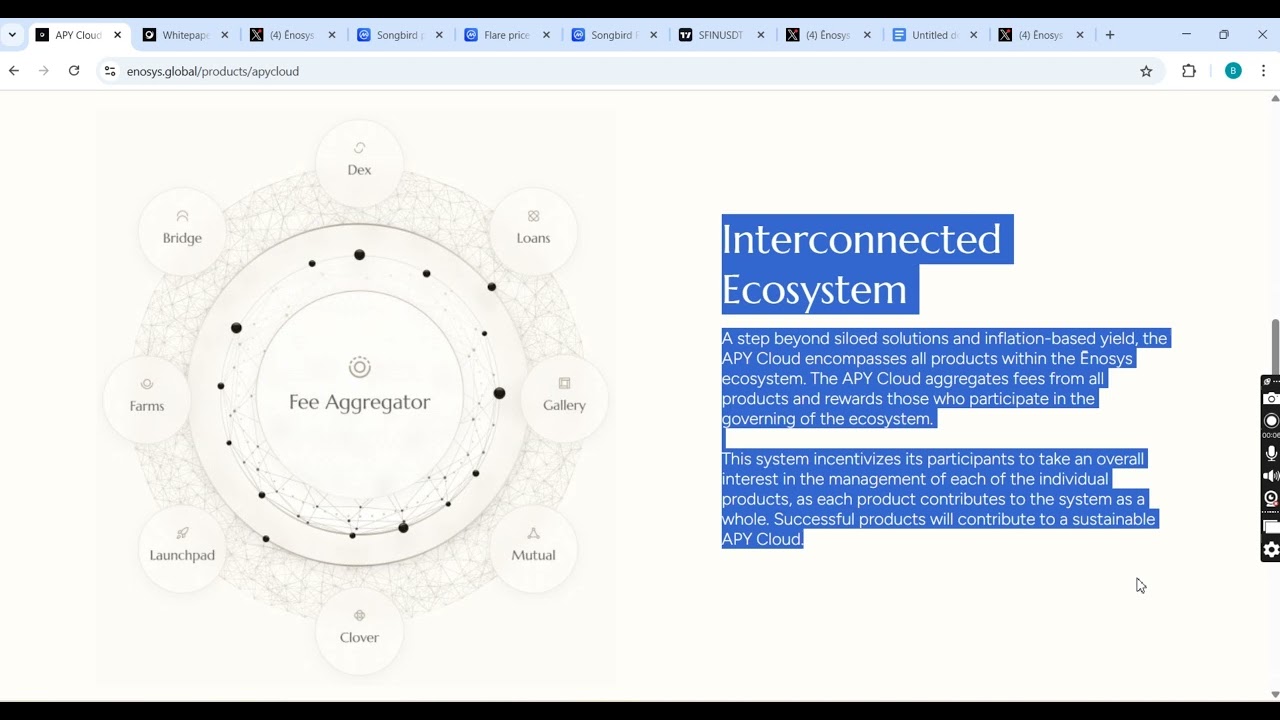Screen dimensions: 1280x720
Task: Click the paragraph starting "A step beyond siloed"
Action: click(x=944, y=378)
